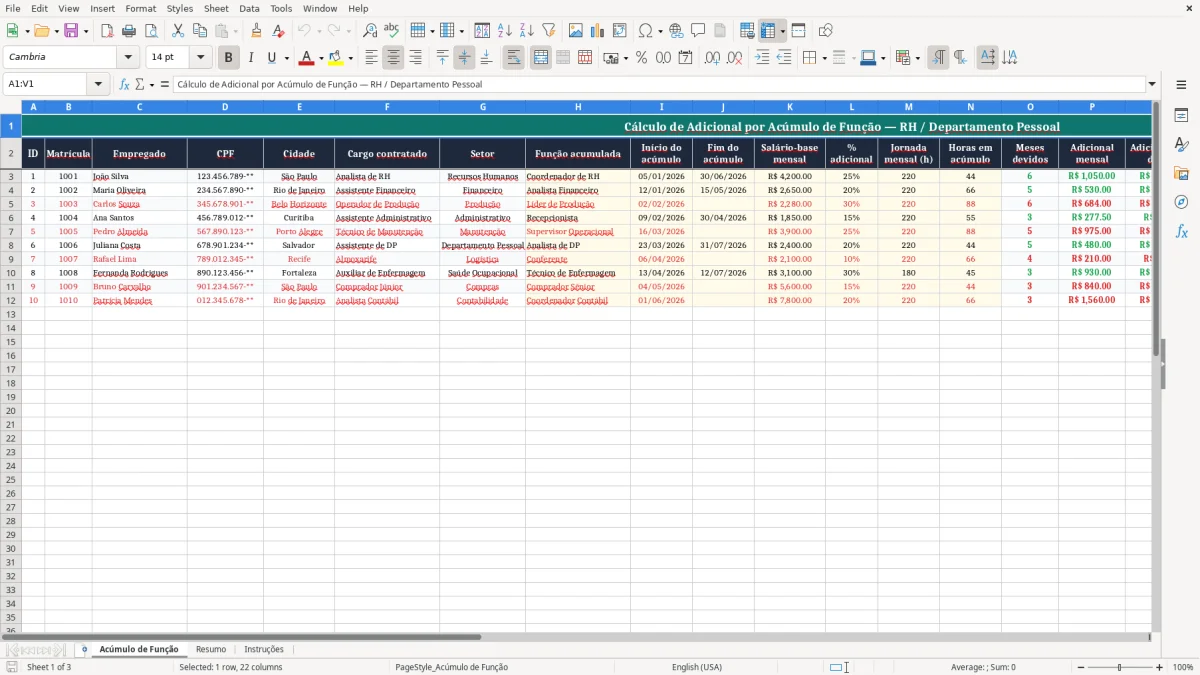The width and height of the screenshot is (1200, 675).
Task: Select the Clone Formatting brush
Action: coord(257,31)
